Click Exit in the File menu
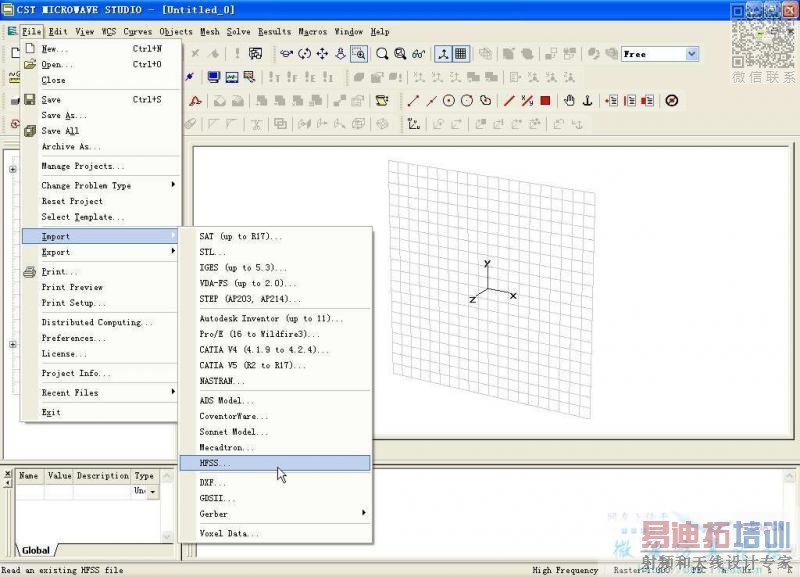Image resolution: width=800 pixels, height=577 pixels. (101, 412)
